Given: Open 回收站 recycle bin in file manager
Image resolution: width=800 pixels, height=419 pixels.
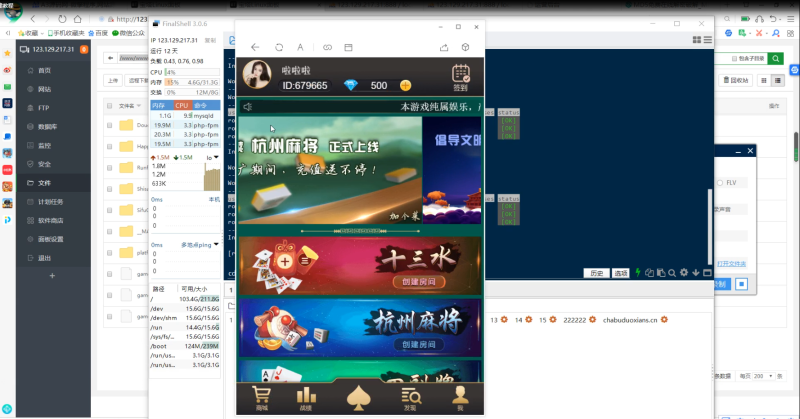Looking at the screenshot, I should pos(736,80).
